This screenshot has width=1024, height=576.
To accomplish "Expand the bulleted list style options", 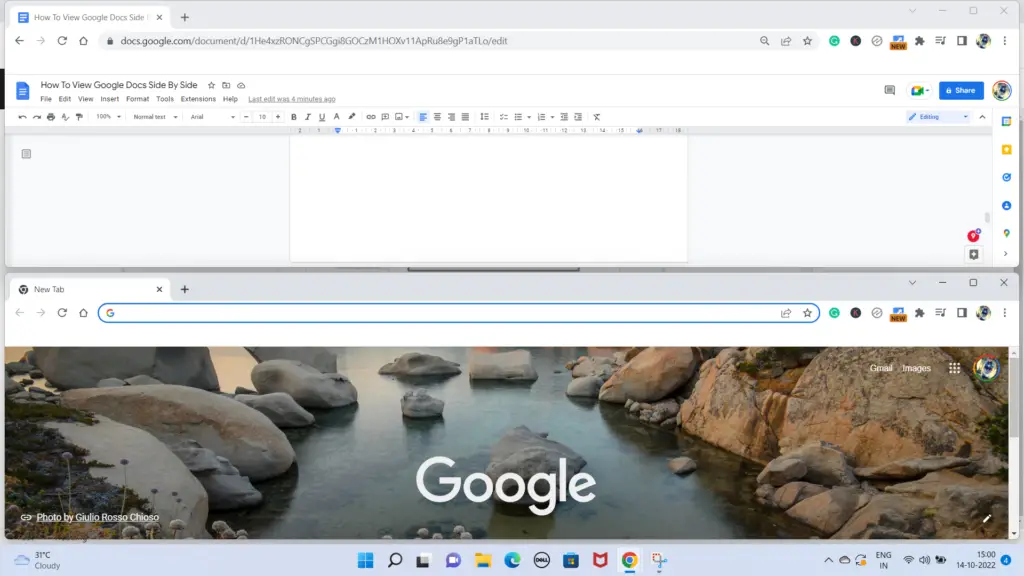I will tap(529, 117).
